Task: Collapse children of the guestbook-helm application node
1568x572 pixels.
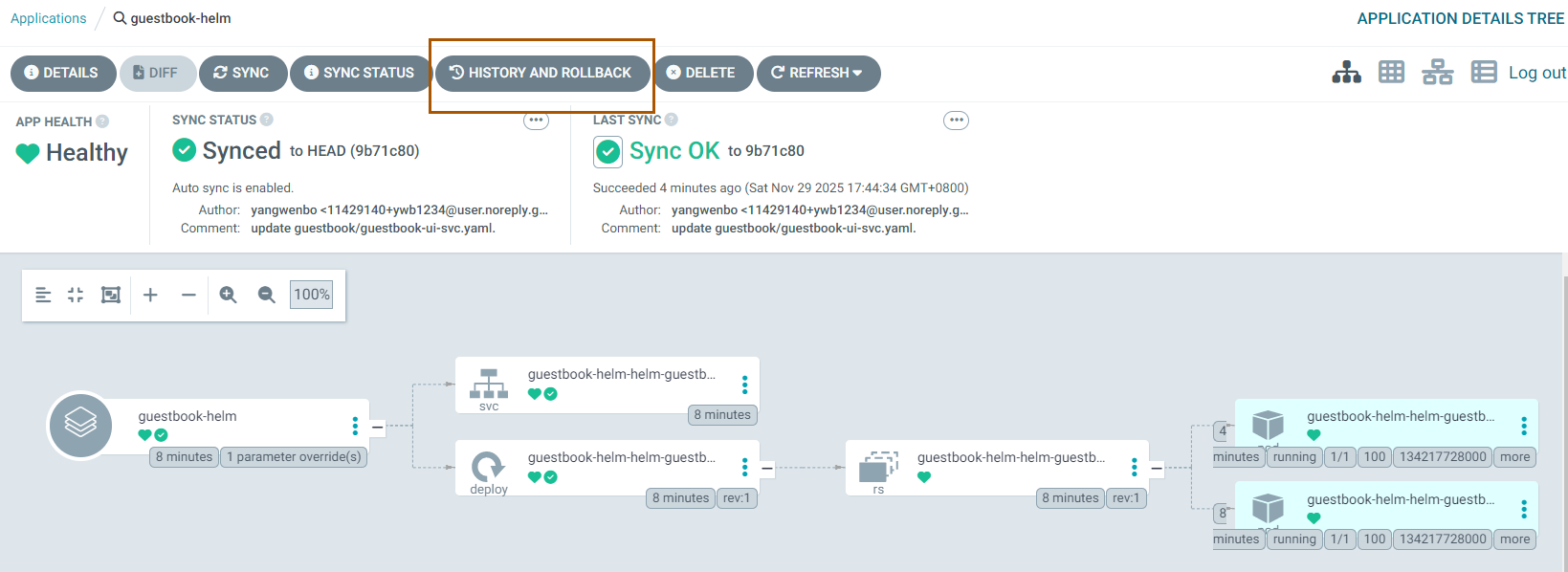Action: pyautogui.click(x=378, y=427)
